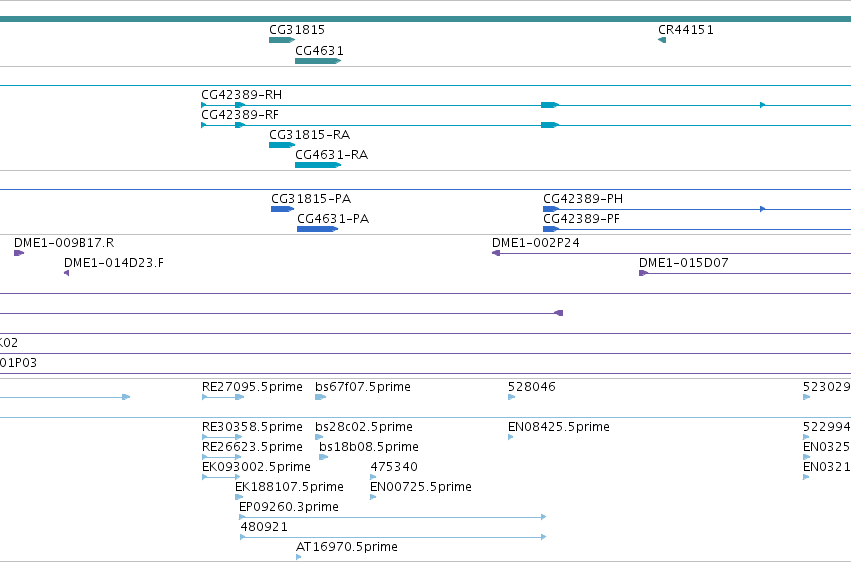
Task: Click the 475340 arrow glyph
Action: pyautogui.click(x=373, y=478)
